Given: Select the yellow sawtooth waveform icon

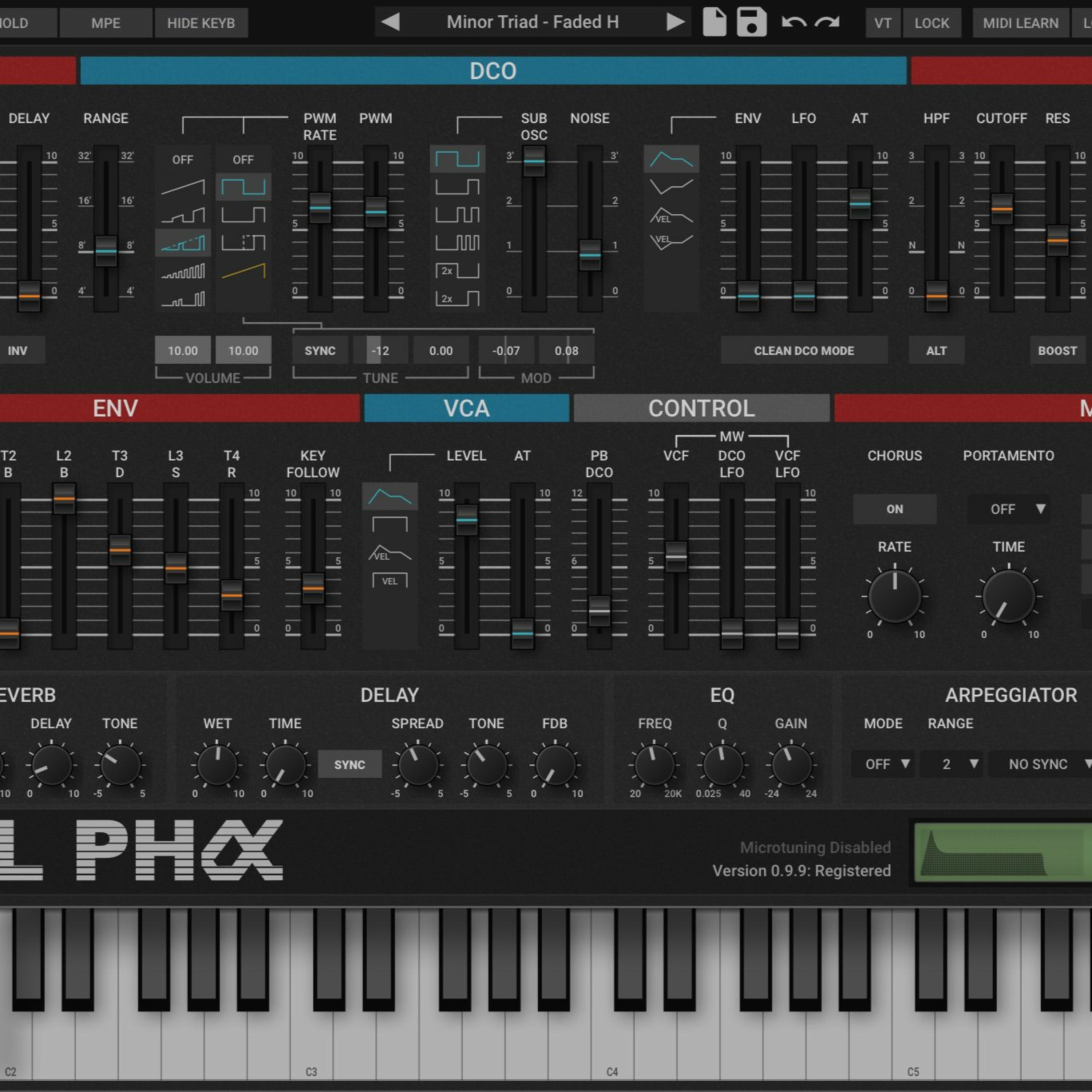Looking at the screenshot, I should click(243, 271).
